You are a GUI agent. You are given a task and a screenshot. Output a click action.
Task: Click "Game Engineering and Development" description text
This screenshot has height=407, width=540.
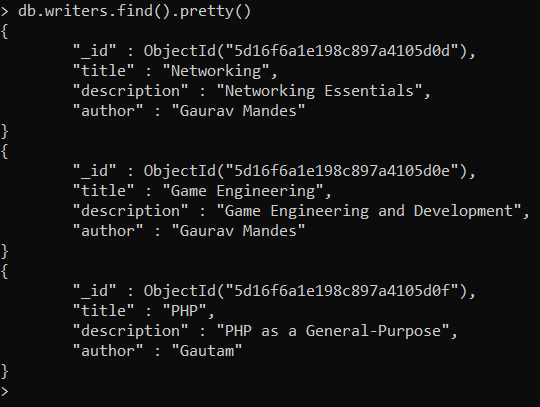click(x=368, y=211)
